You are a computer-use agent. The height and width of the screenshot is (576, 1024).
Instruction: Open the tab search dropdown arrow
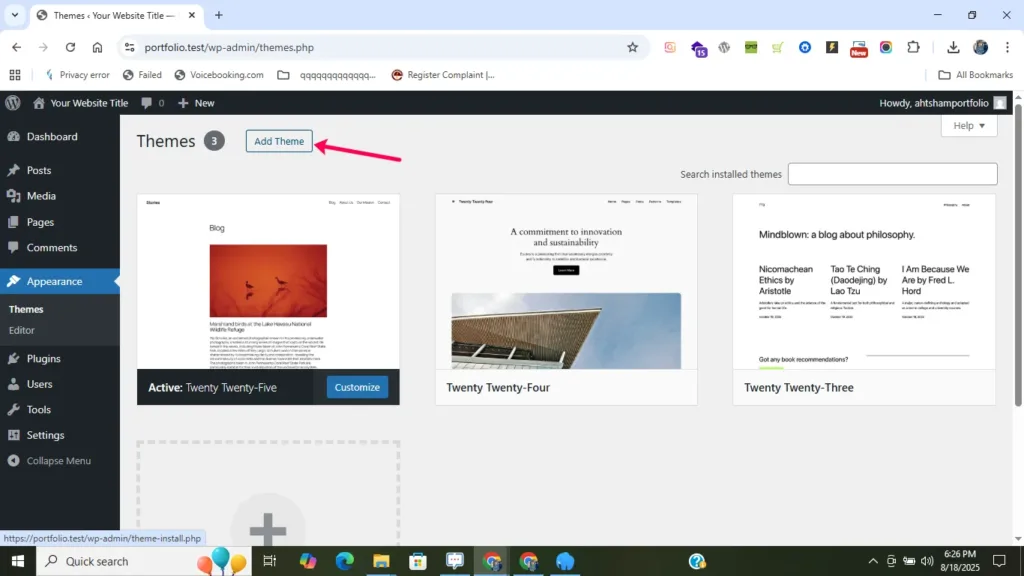point(15,15)
